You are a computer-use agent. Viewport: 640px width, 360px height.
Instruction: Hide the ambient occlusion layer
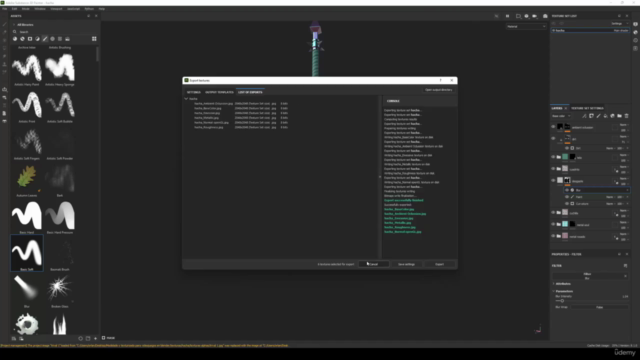(x=553, y=127)
